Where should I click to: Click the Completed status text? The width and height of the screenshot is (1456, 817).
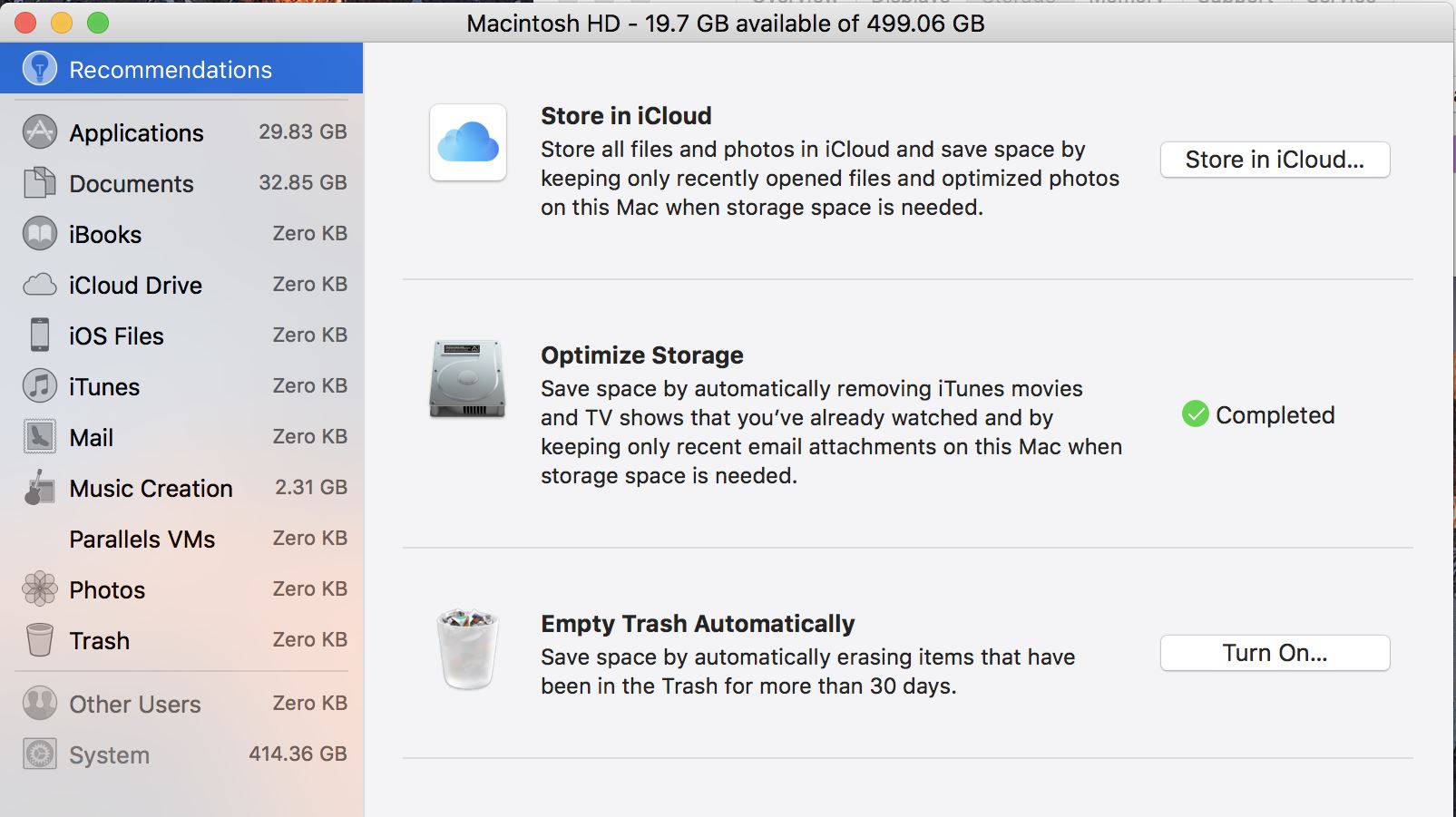1275,415
